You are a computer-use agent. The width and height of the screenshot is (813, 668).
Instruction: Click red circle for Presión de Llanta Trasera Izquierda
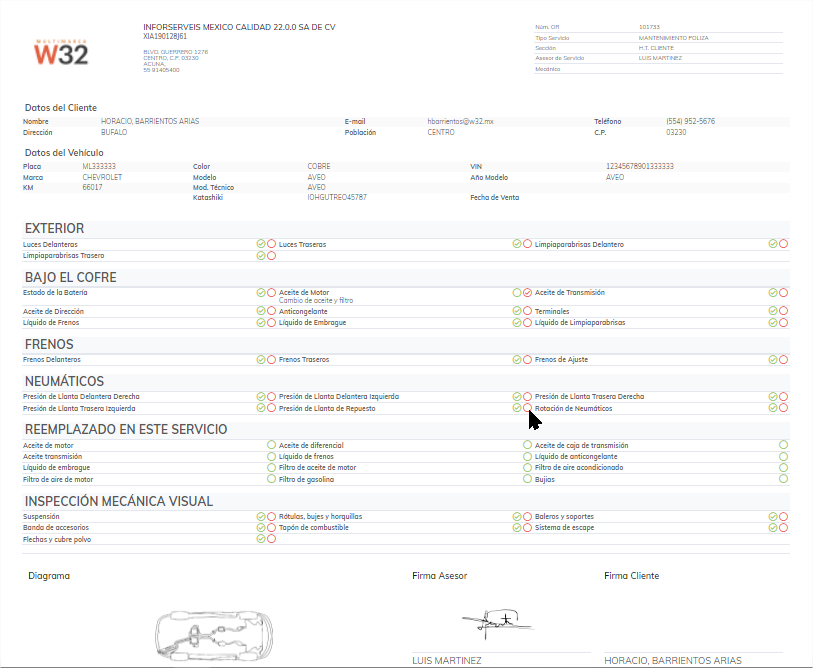coord(271,408)
